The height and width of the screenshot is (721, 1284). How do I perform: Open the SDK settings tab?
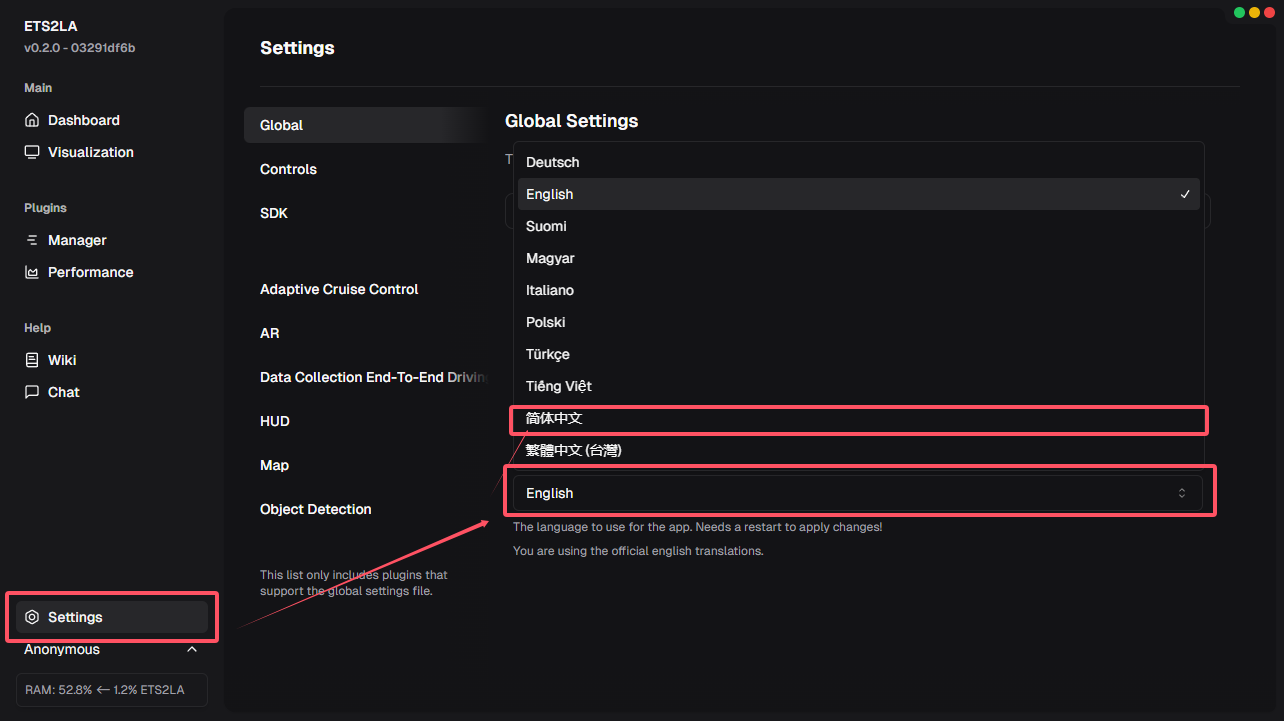click(366, 213)
